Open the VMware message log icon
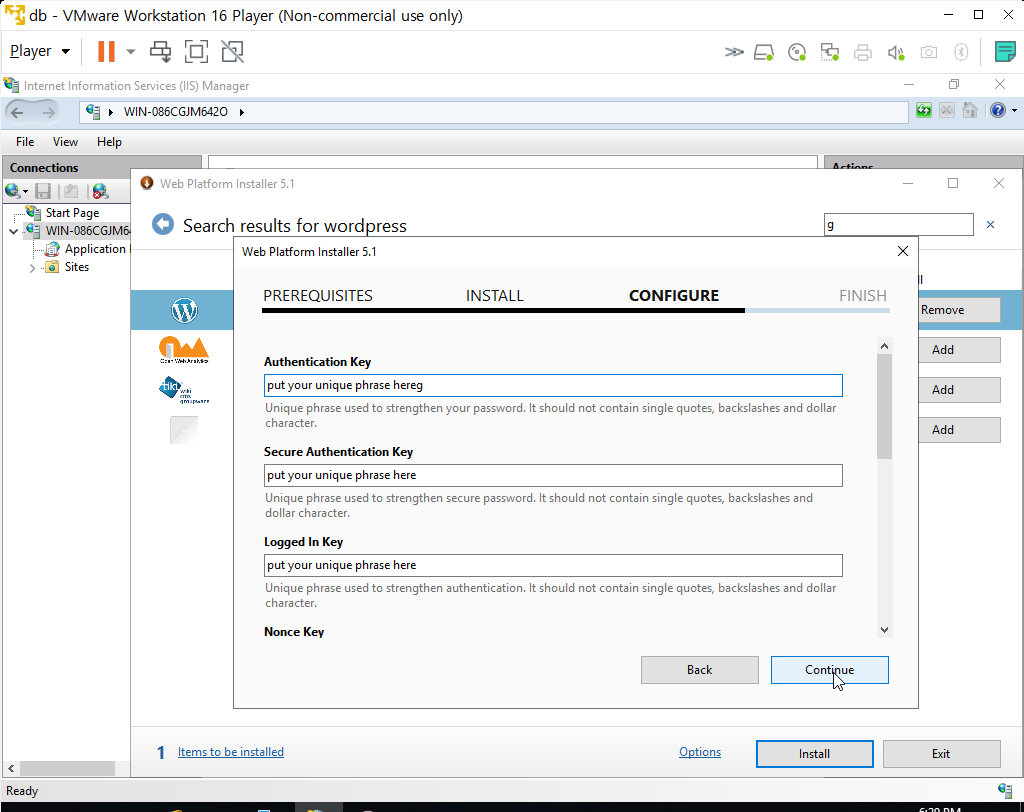 1004,52
